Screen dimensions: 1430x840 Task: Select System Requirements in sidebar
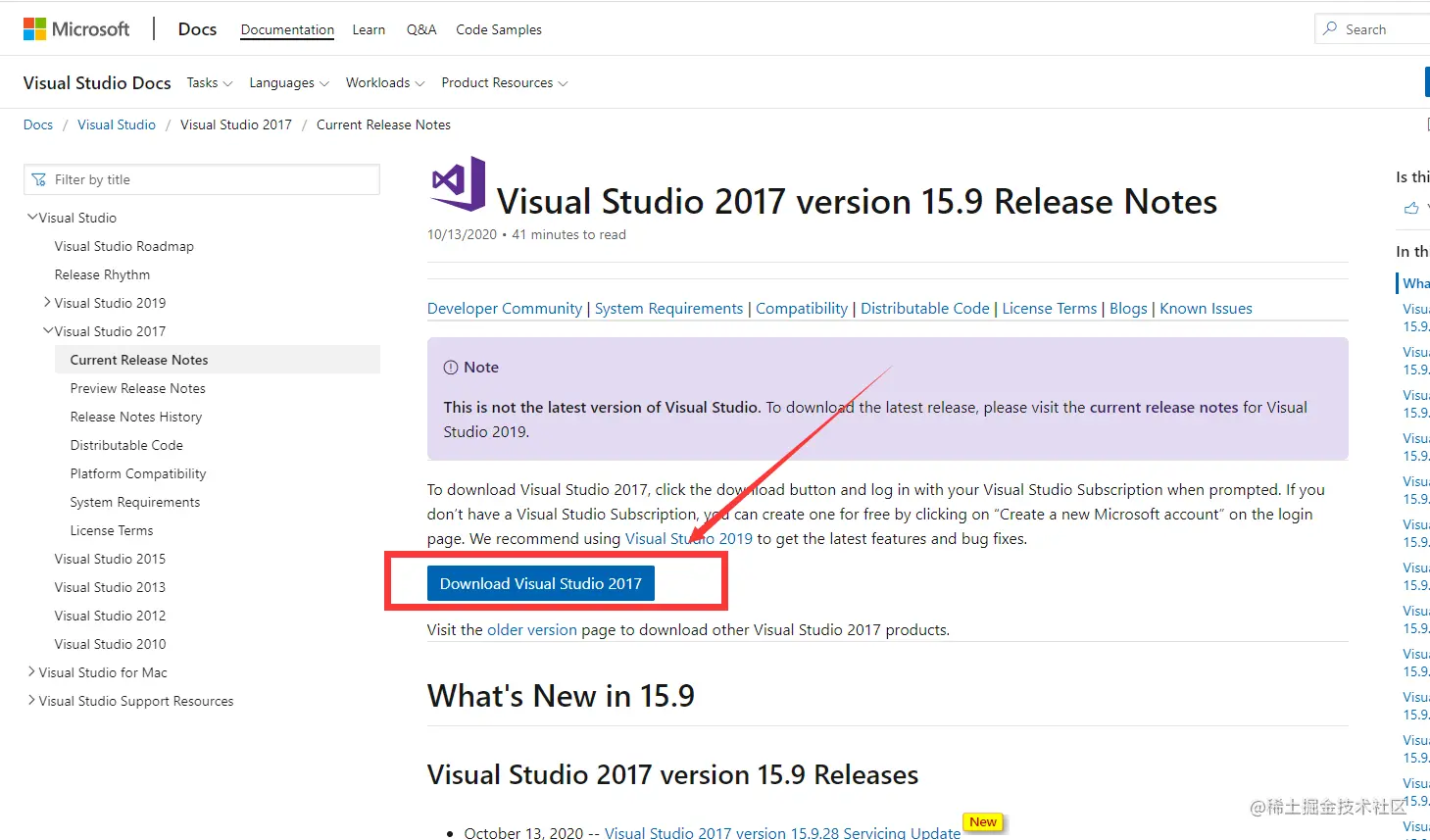tap(135, 502)
